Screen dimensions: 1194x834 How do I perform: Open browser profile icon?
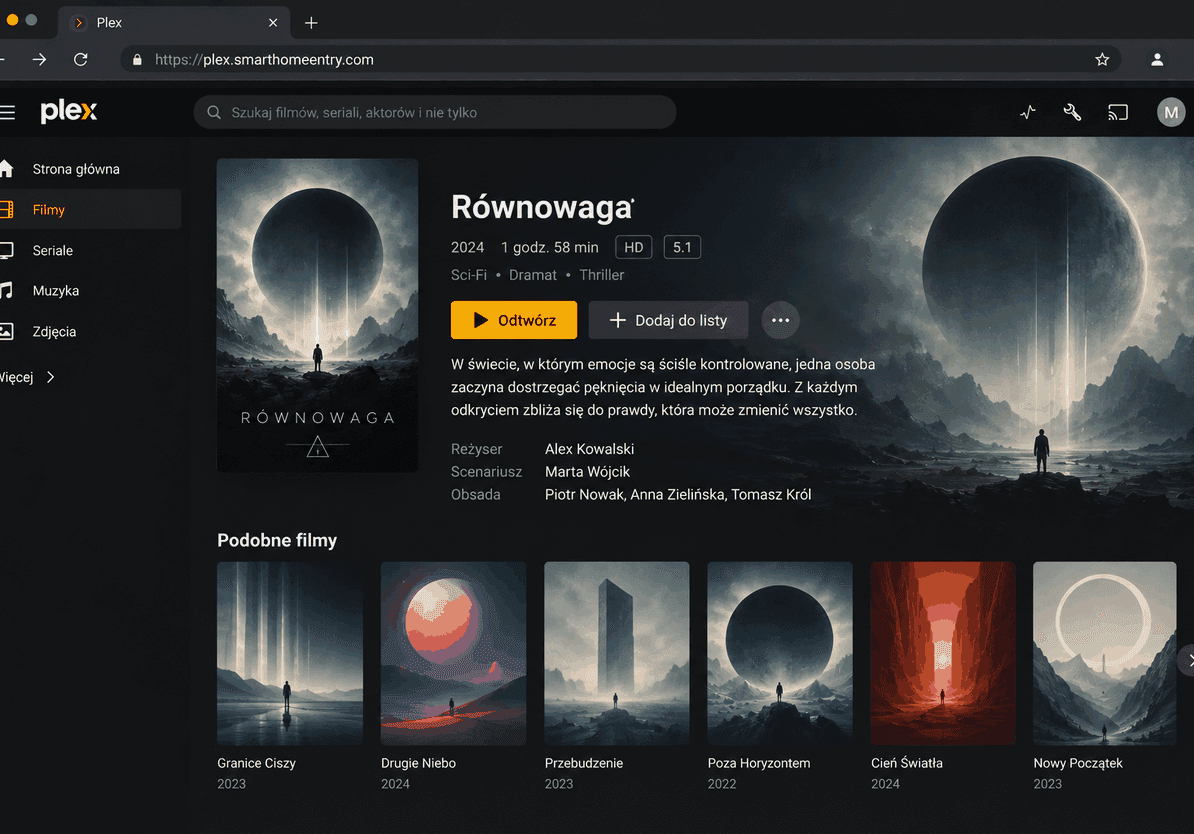[1157, 59]
